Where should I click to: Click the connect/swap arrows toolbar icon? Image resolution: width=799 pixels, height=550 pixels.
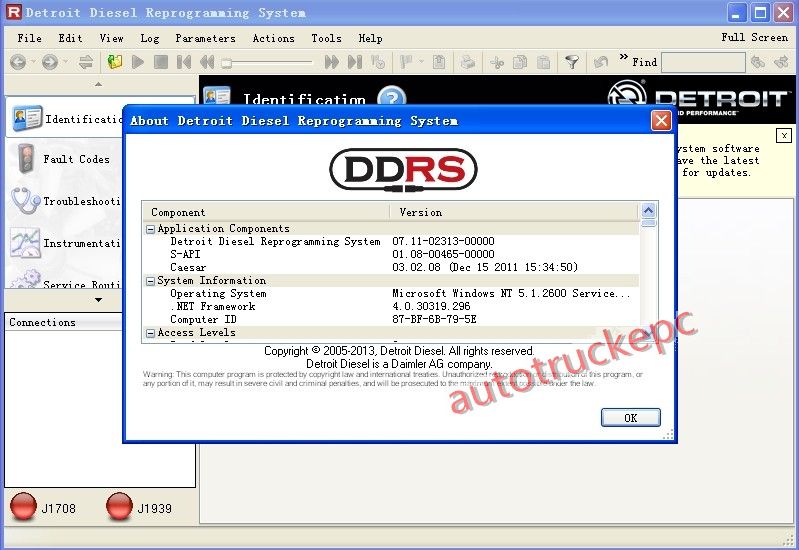(86, 62)
